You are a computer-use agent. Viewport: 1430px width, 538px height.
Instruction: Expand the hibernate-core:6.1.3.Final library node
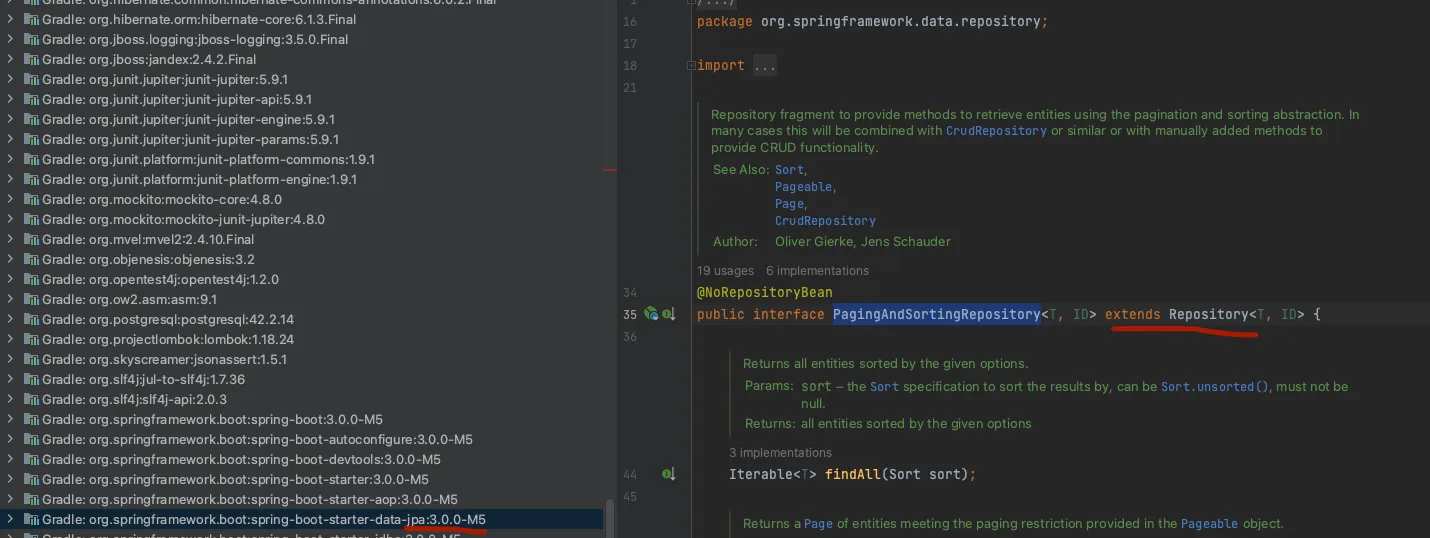pyautogui.click(x=10, y=19)
